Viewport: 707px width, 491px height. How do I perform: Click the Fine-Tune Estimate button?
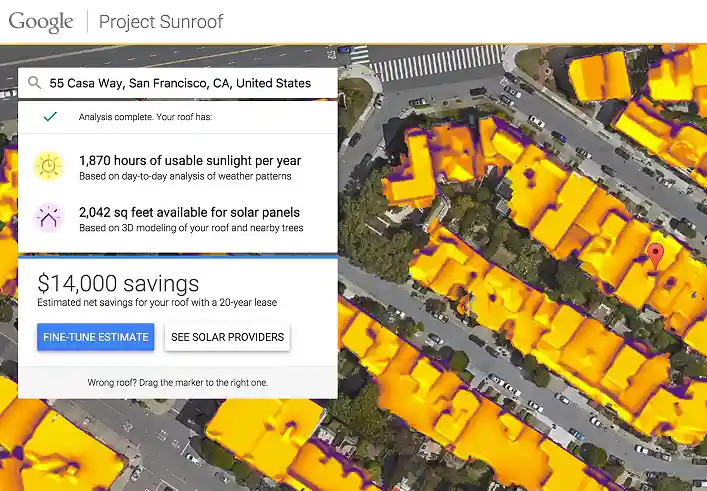coord(96,337)
